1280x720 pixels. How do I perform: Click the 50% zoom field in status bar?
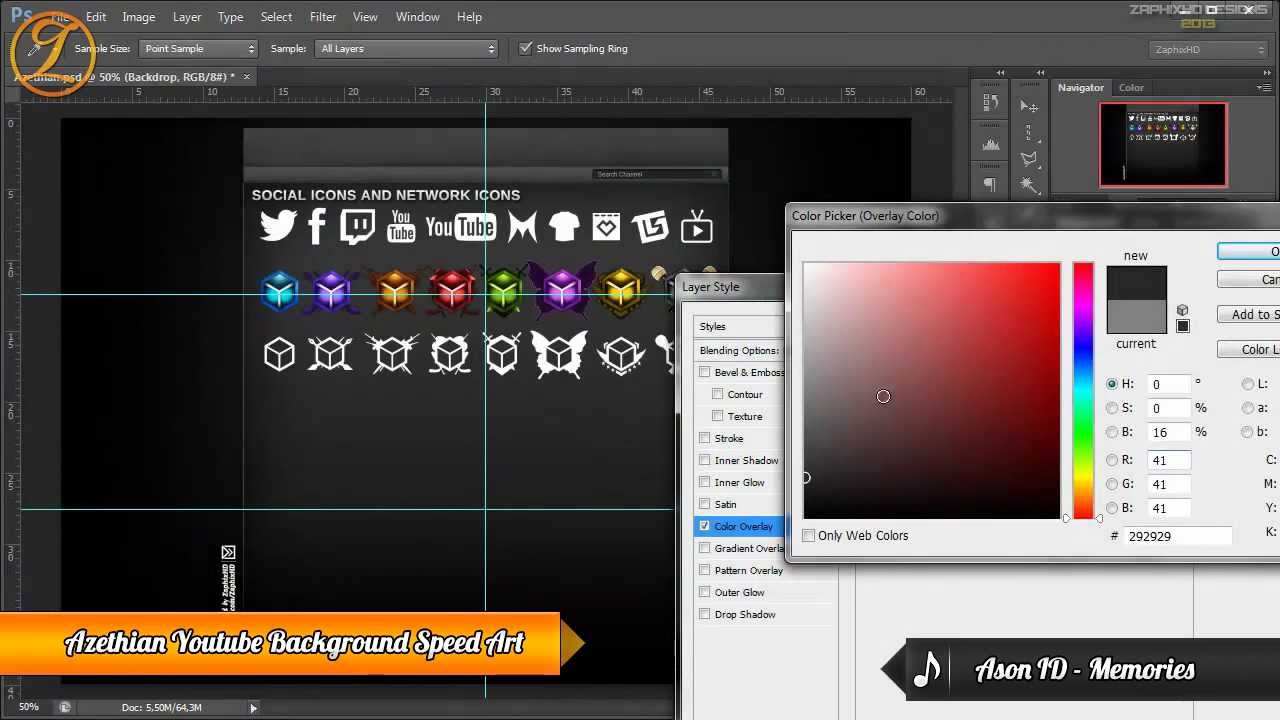[29, 707]
